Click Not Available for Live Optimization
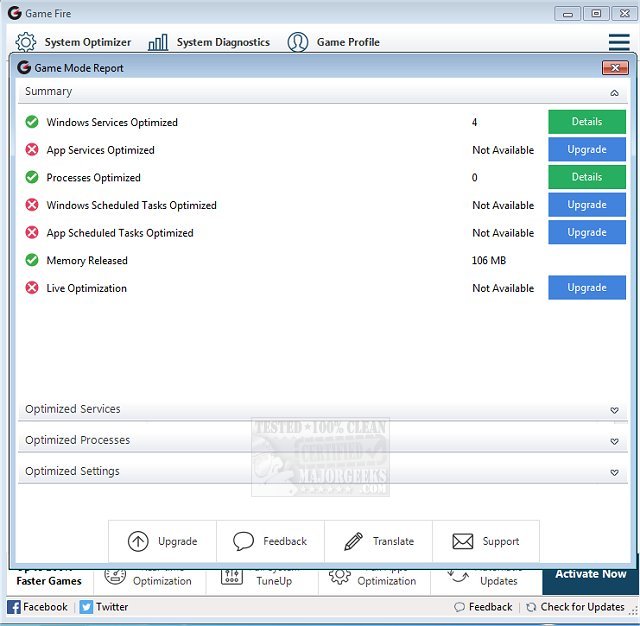Viewport: 640px width, 626px height. tap(503, 288)
